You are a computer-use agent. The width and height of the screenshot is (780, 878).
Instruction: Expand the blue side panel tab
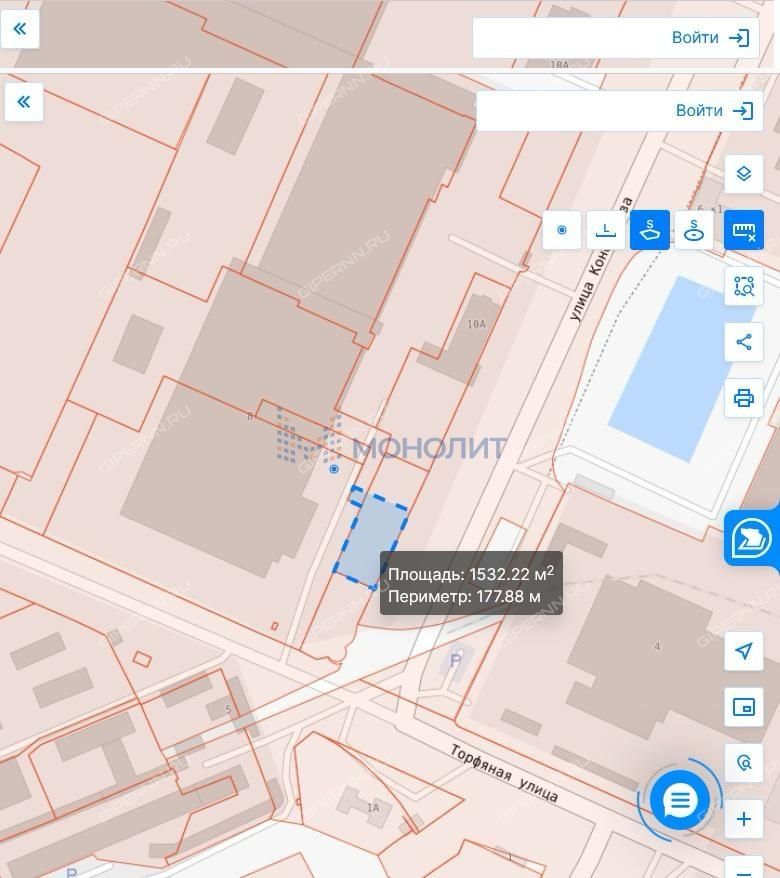click(x=752, y=539)
